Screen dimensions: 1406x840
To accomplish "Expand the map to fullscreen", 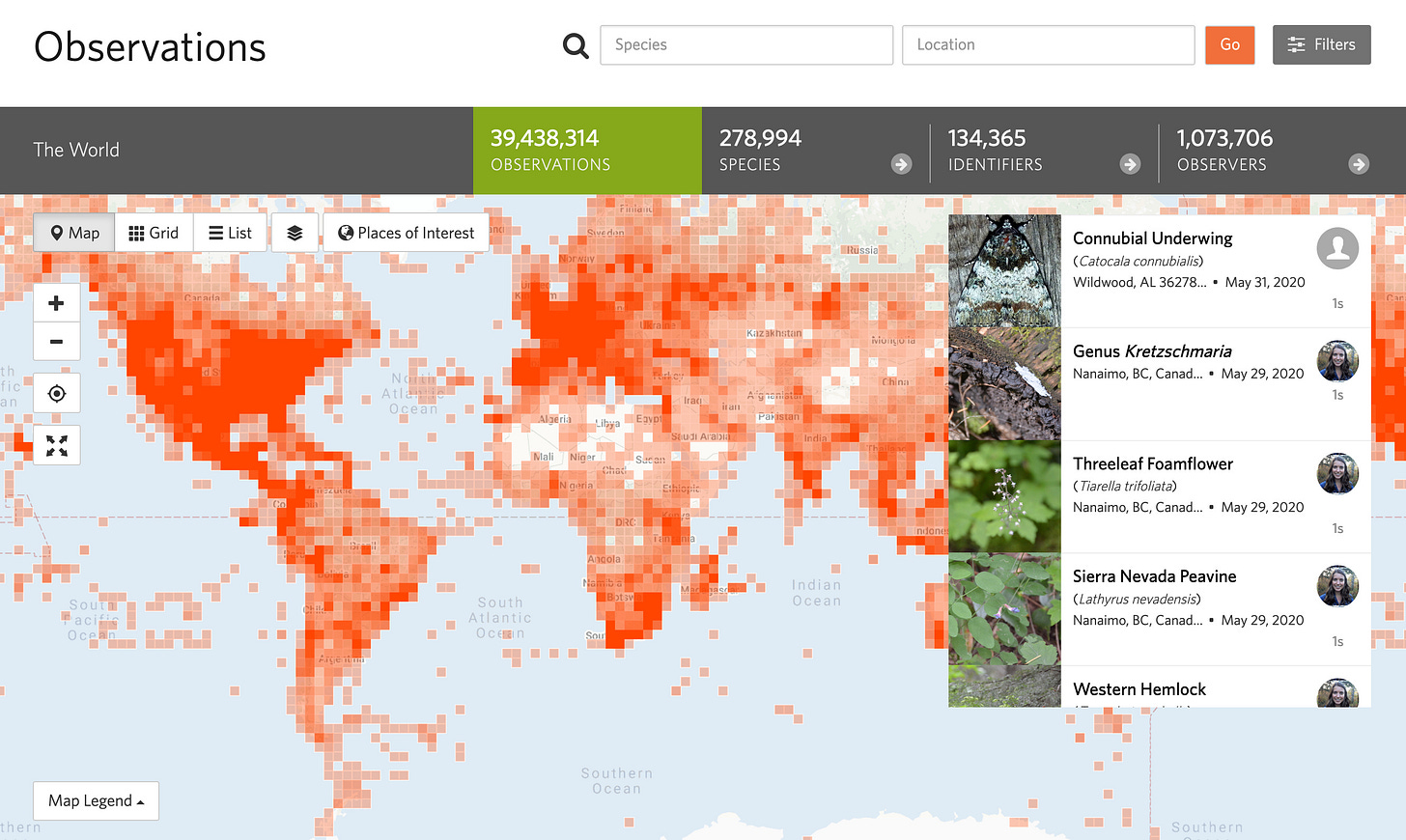I will [x=56, y=444].
